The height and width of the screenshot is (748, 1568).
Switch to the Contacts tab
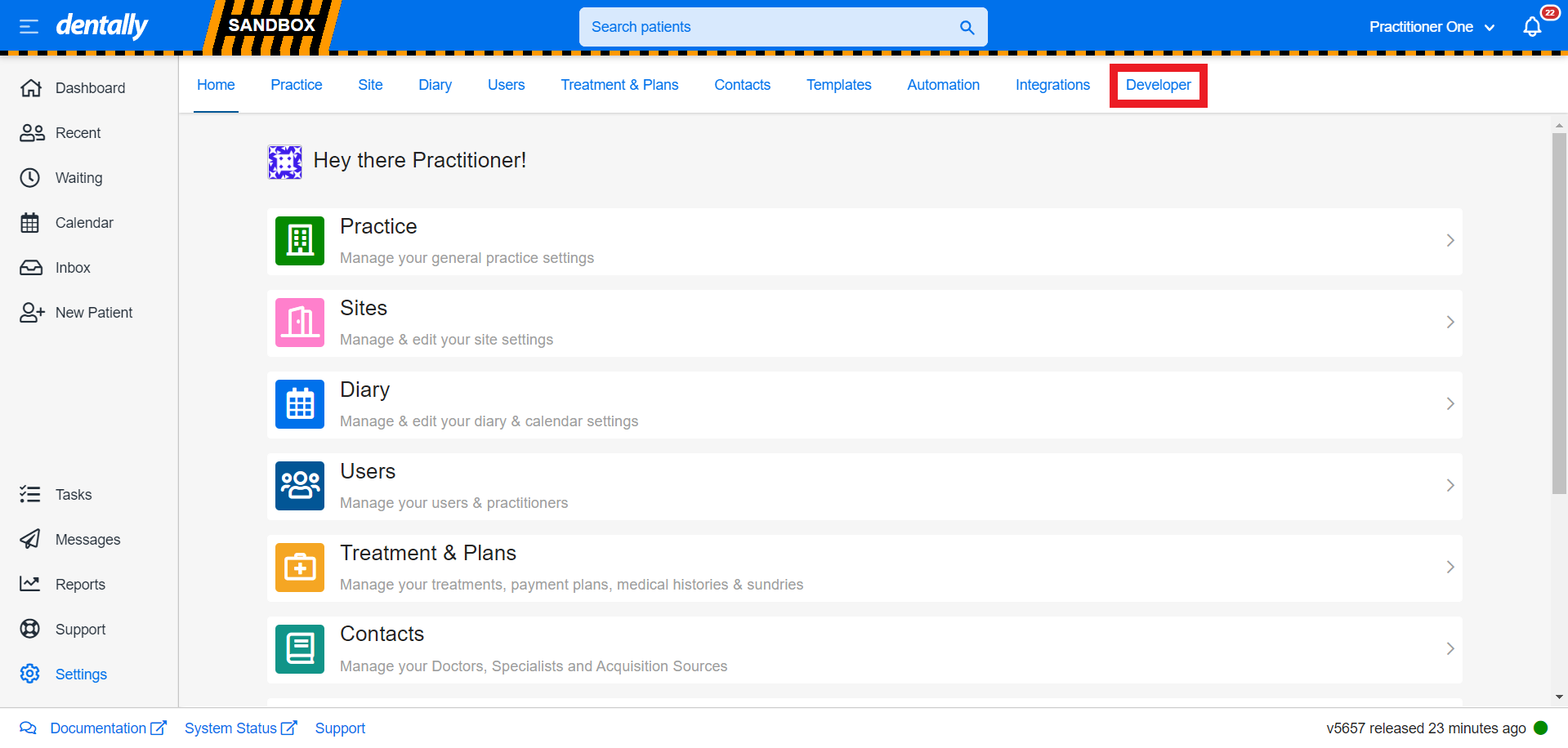tap(742, 85)
